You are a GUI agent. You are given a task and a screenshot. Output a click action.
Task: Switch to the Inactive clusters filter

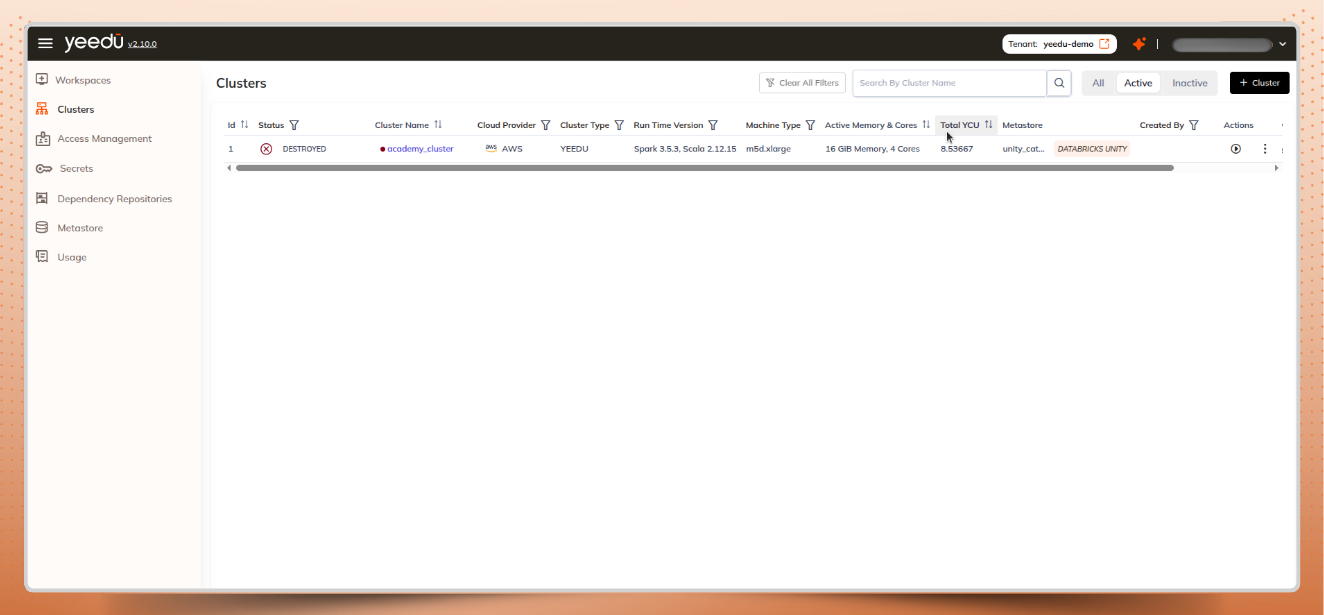(x=1189, y=82)
